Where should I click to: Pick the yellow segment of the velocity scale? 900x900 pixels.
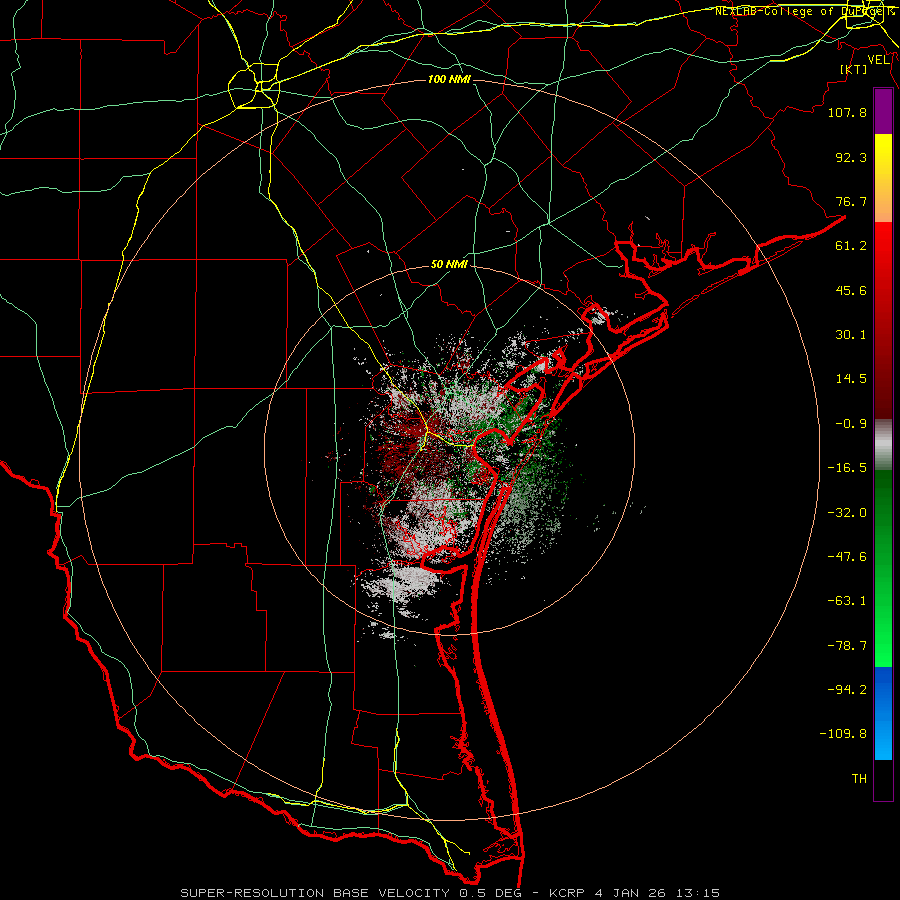[x=883, y=155]
